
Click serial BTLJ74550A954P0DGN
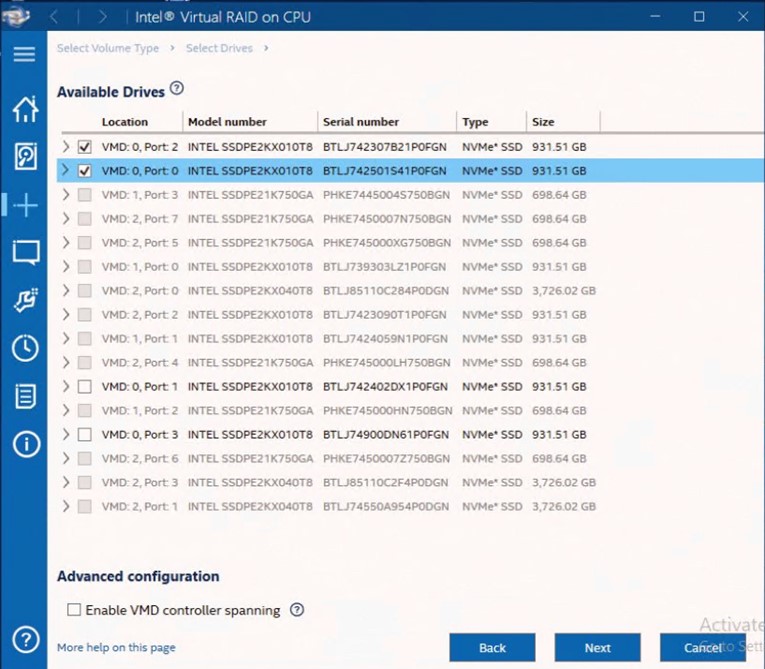click(x=385, y=507)
